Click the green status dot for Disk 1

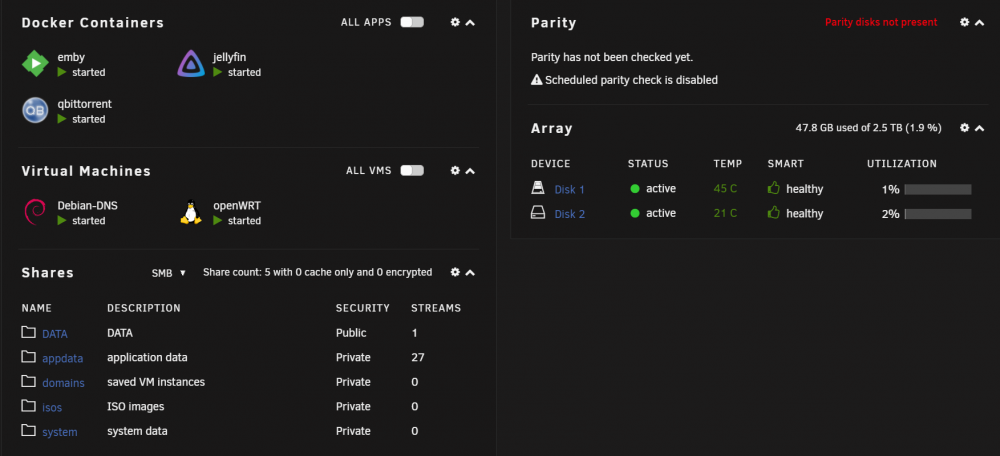(635, 189)
